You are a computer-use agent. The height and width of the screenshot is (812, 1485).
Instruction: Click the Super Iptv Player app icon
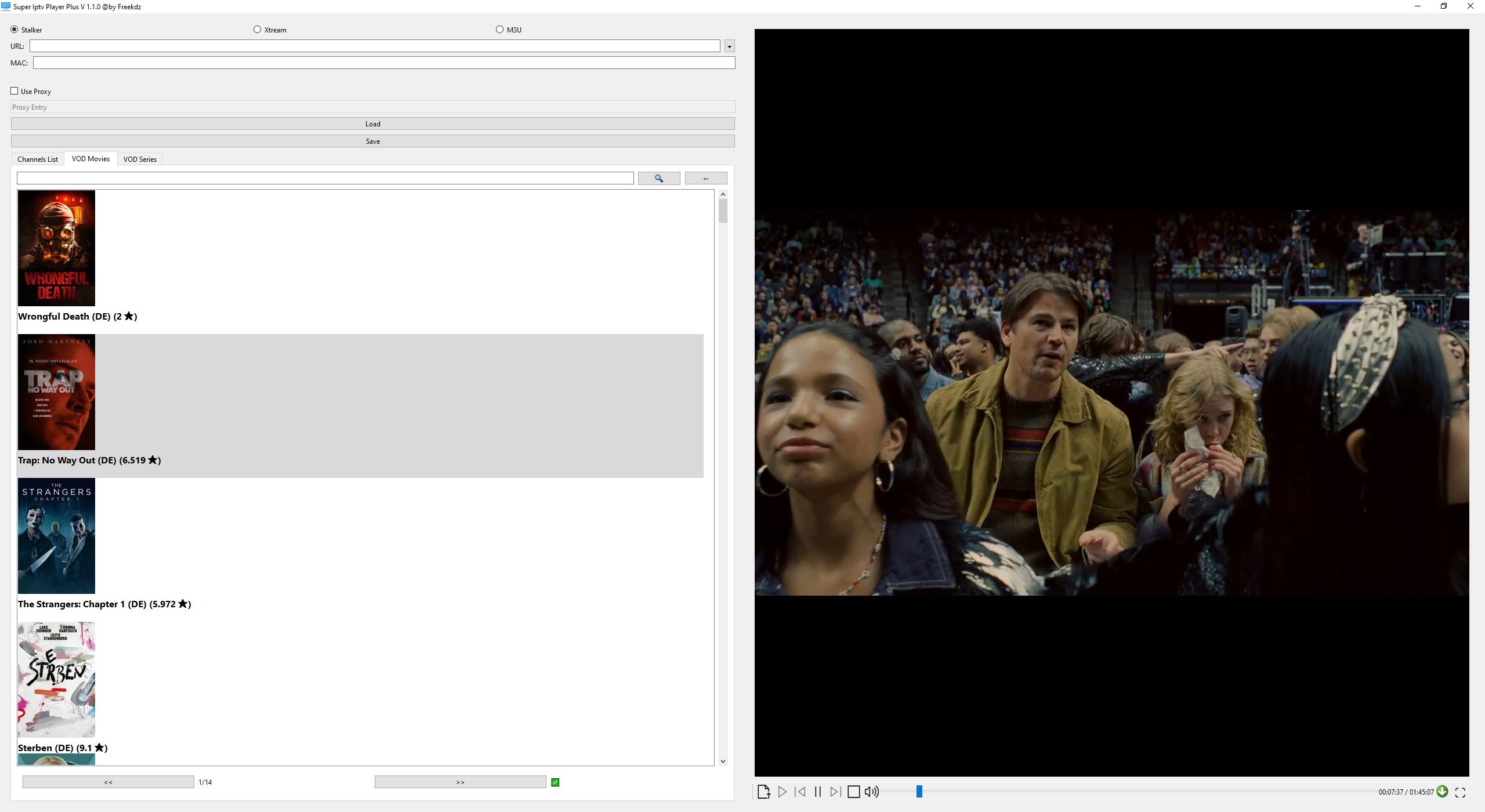click(x=6, y=6)
